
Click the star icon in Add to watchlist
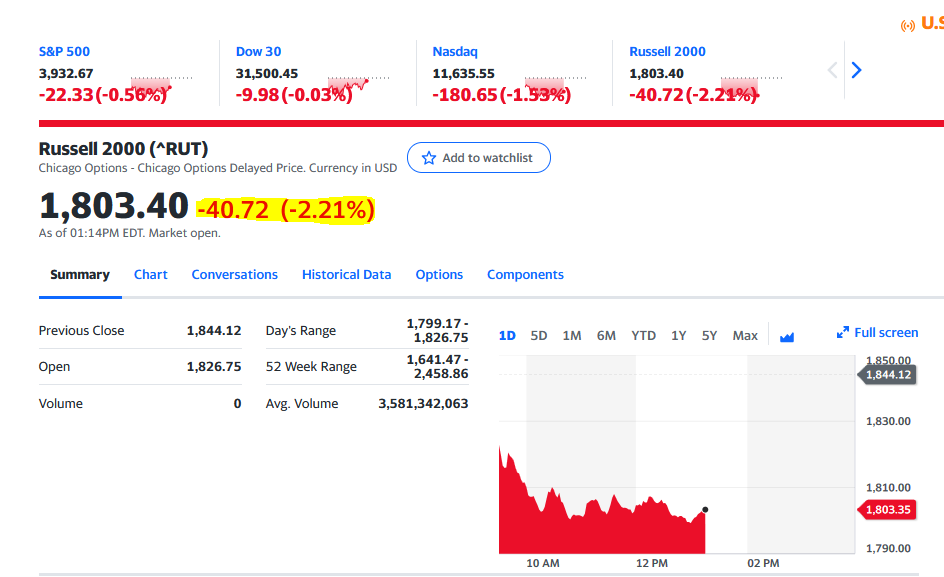click(429, 158)
